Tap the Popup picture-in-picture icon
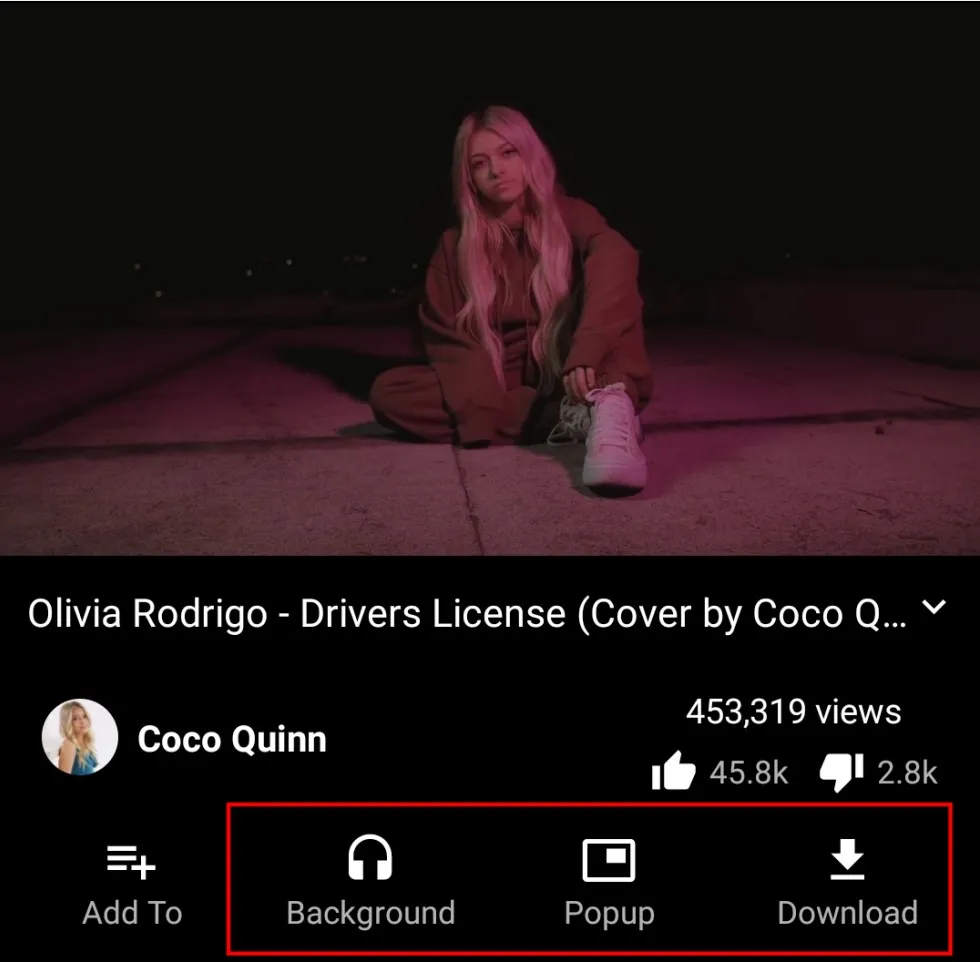The height and width of the screenshot is (962, 980). [x=609, y=860]
